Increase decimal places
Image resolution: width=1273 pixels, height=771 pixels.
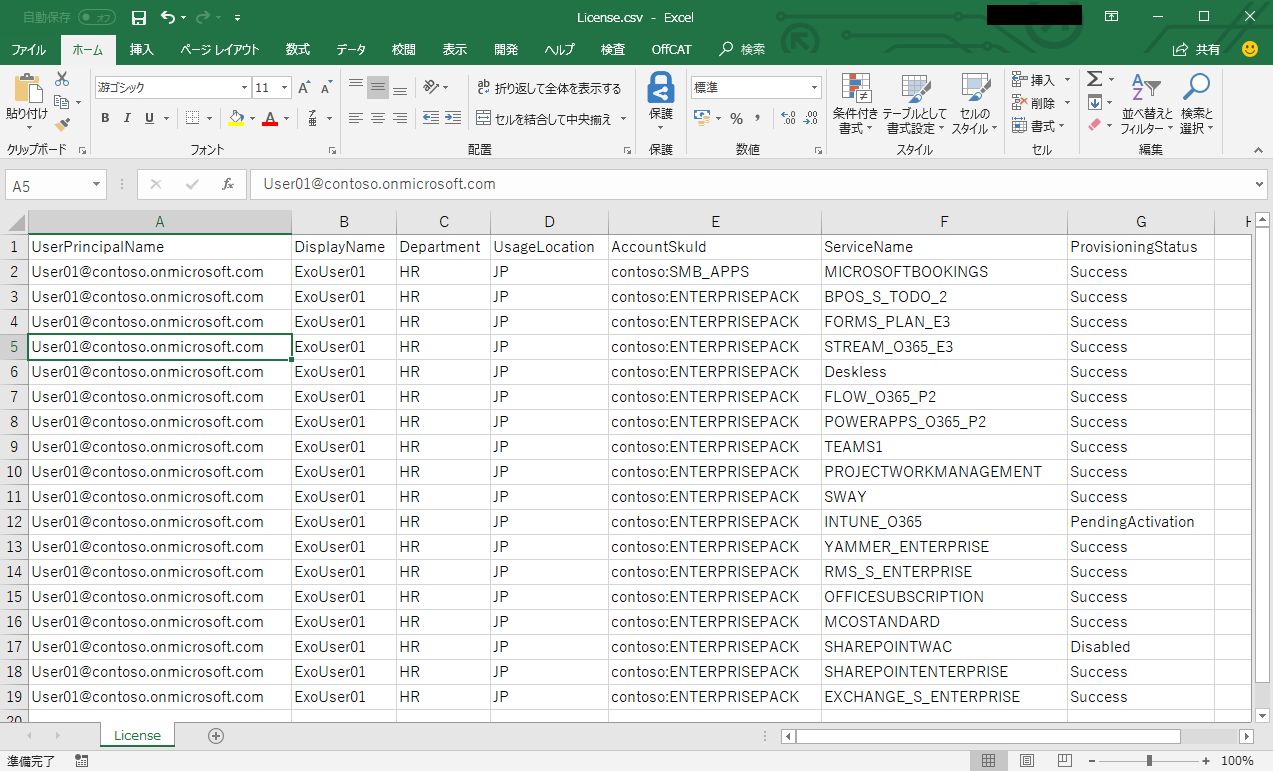tap(788, 118)
